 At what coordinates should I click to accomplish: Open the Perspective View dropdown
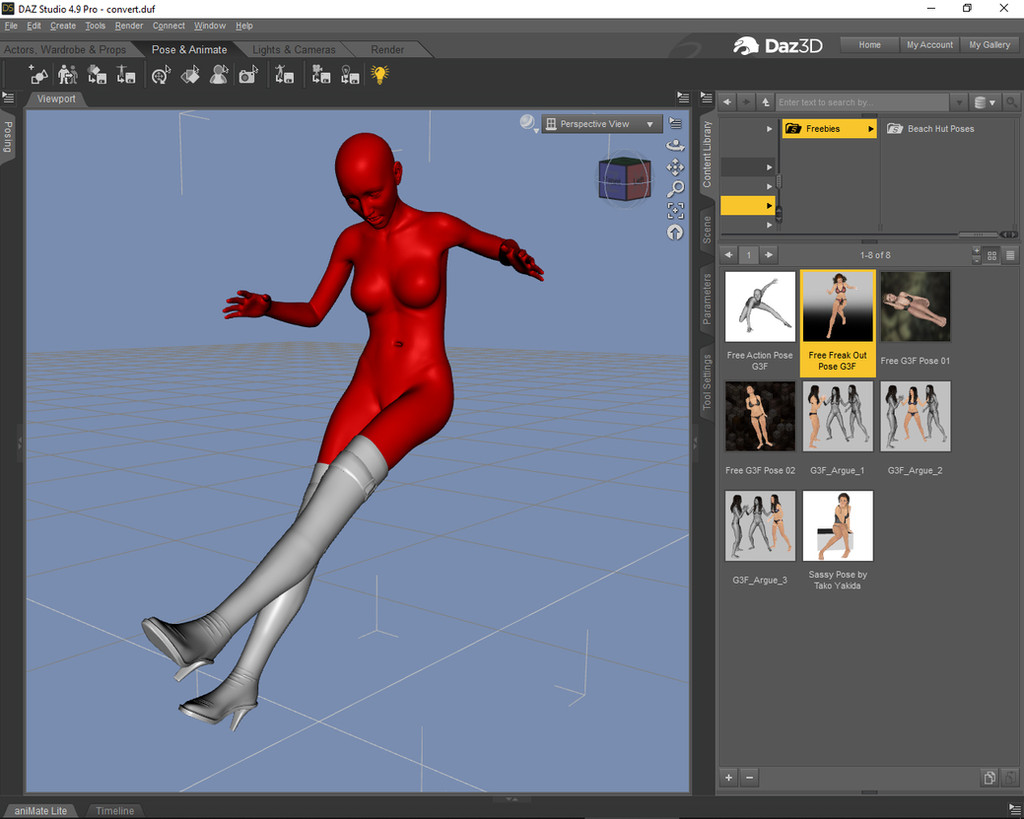[x=602, y=124]
